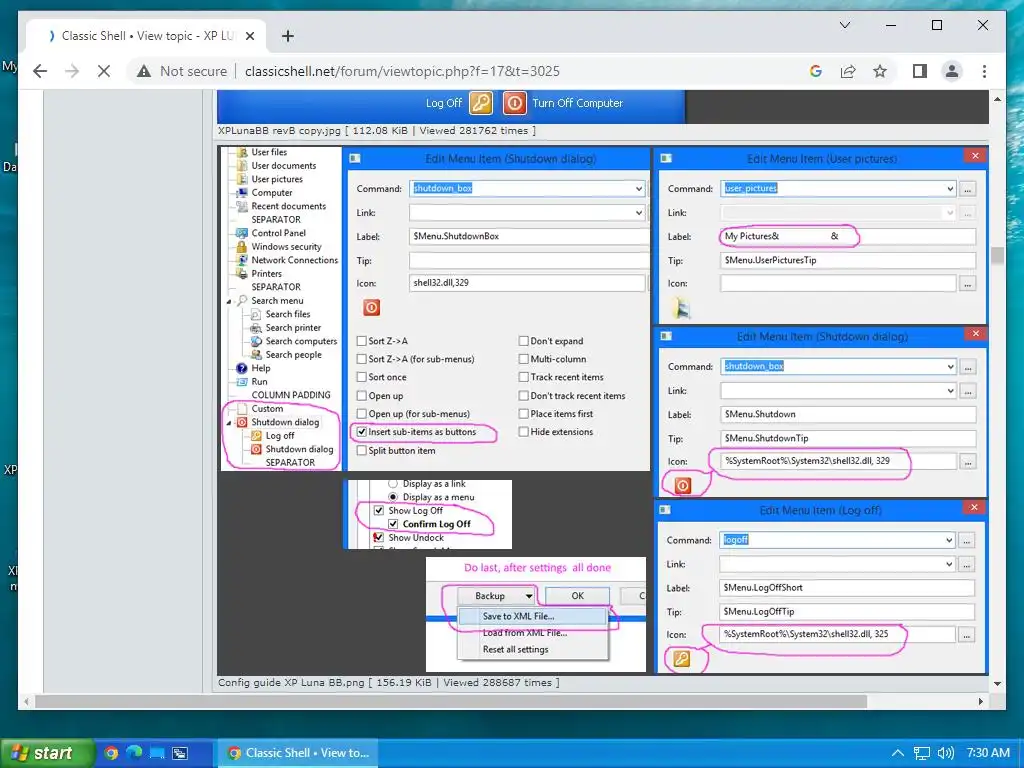Click the network icon in system tray

click(921, 753)
